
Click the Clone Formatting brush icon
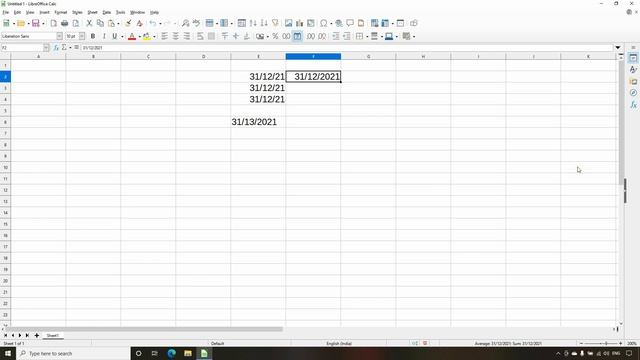[x=128, y=23]
